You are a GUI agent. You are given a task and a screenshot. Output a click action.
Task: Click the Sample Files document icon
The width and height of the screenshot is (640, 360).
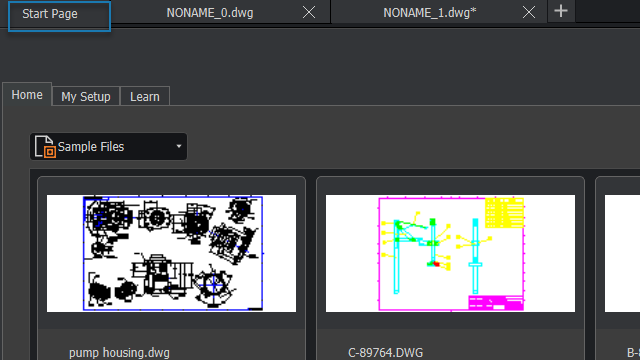click(x=45, y=147)
